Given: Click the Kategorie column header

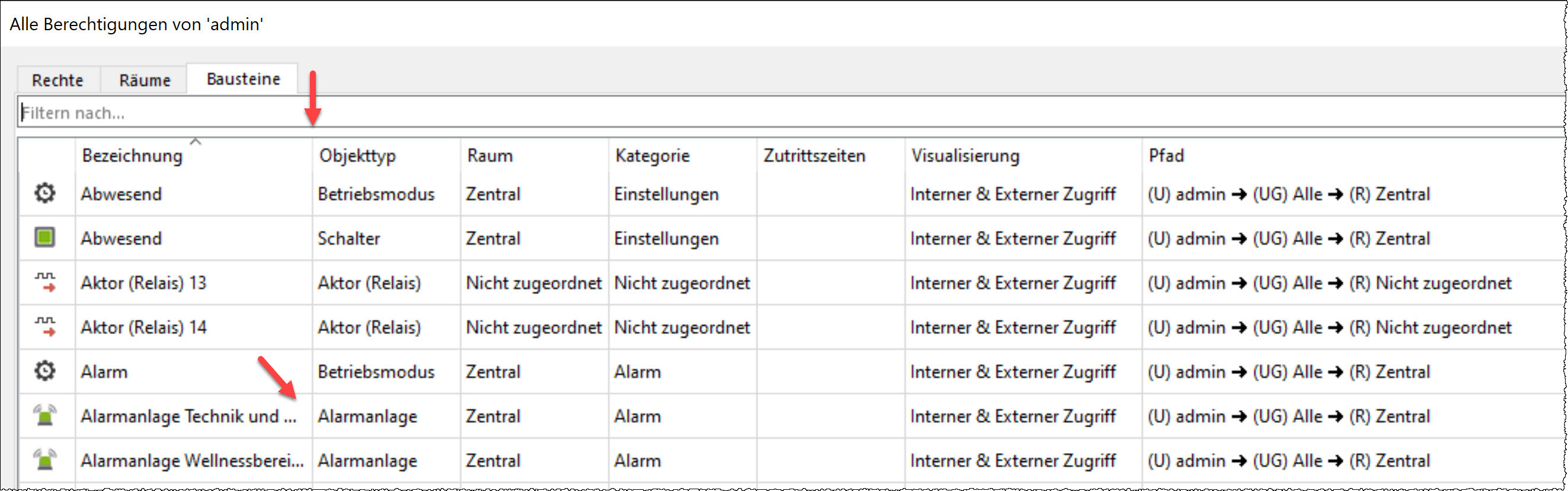Looking at the screenshot, I should pyautogui.click(x=652, y=156).
